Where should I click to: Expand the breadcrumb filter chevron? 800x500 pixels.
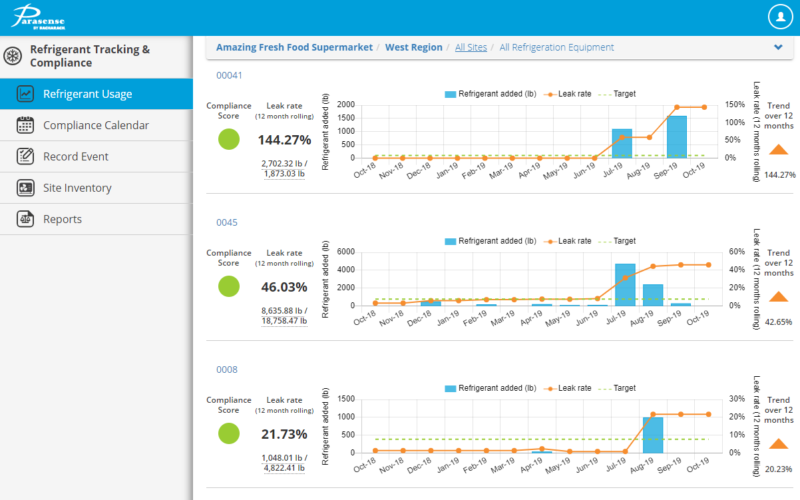tap(778, 47)
